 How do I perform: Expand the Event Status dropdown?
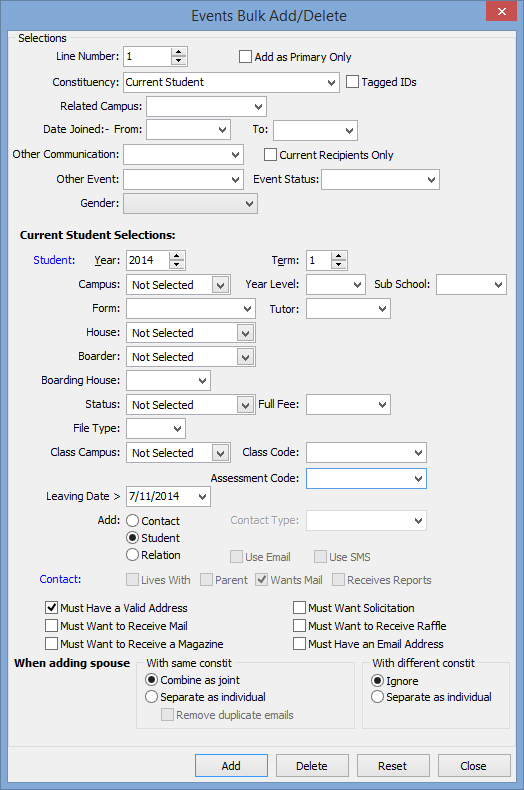point(431,179)
